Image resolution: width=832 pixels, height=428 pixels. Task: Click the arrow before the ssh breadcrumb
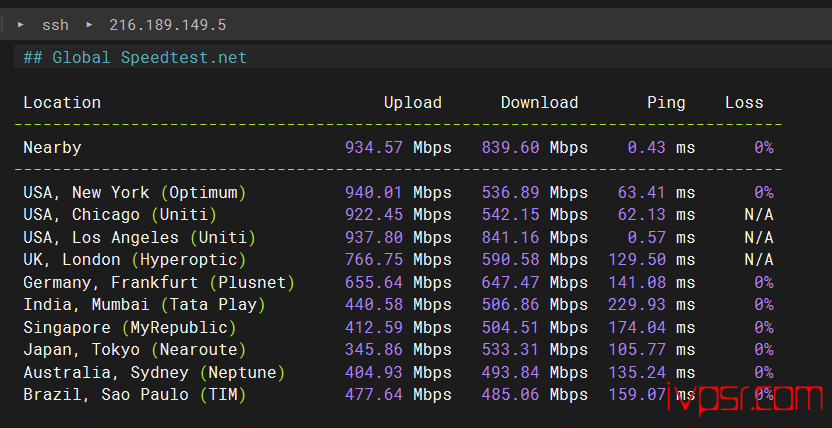click(x=21, y=24)
